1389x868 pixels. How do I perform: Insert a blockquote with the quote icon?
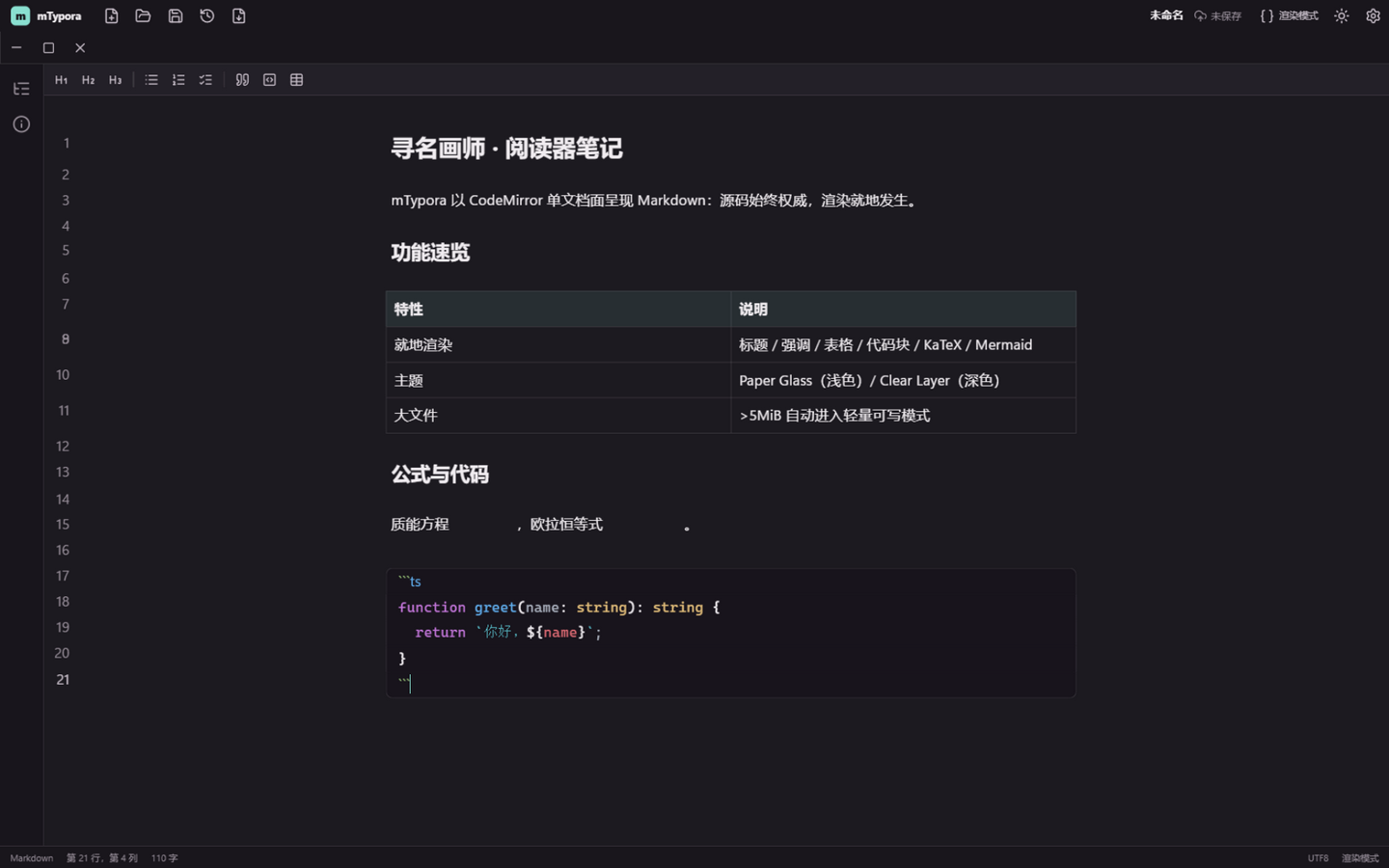point(242,80)
